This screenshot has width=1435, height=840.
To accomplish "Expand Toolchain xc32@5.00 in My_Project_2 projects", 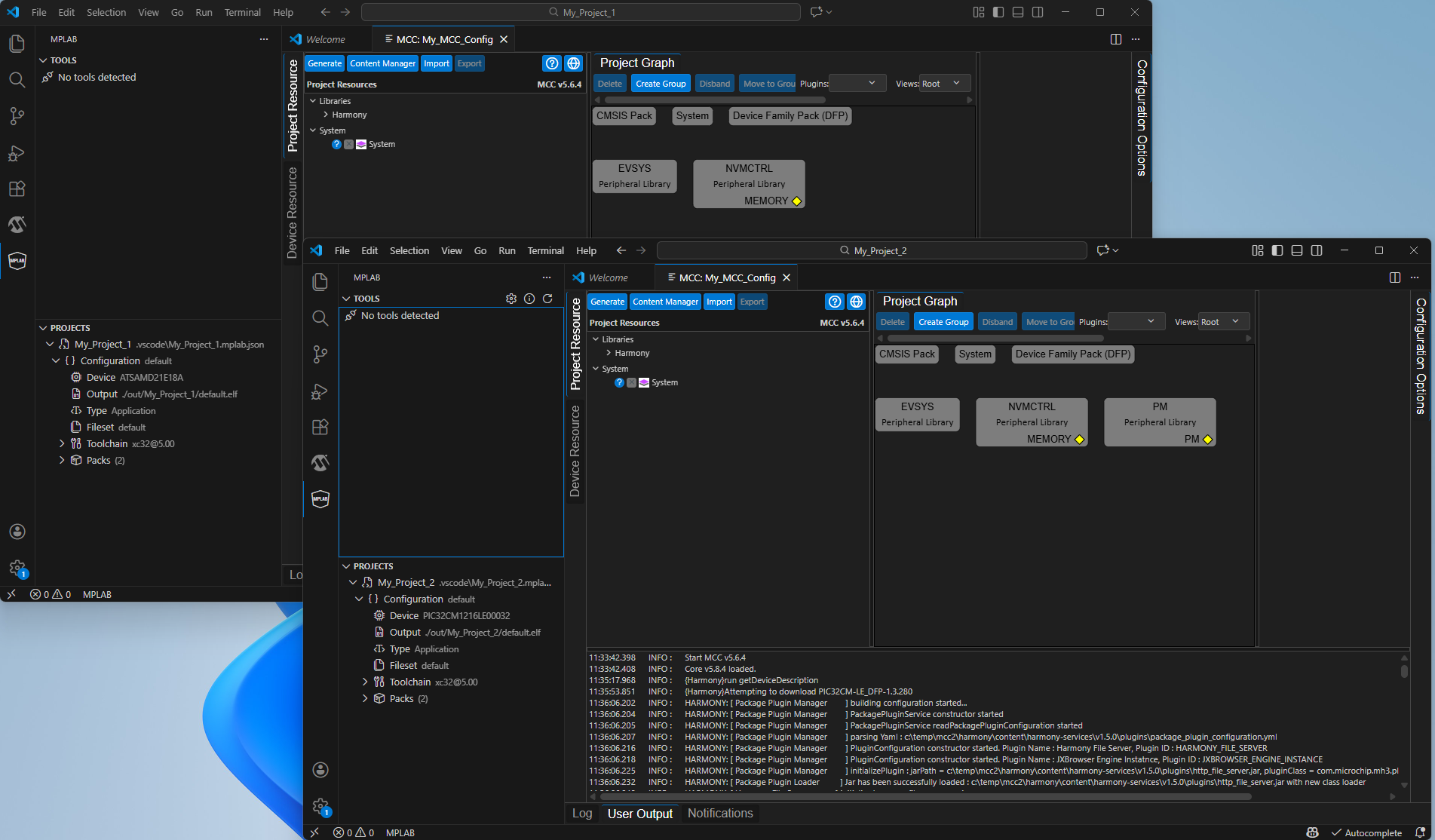I will 366,682.
